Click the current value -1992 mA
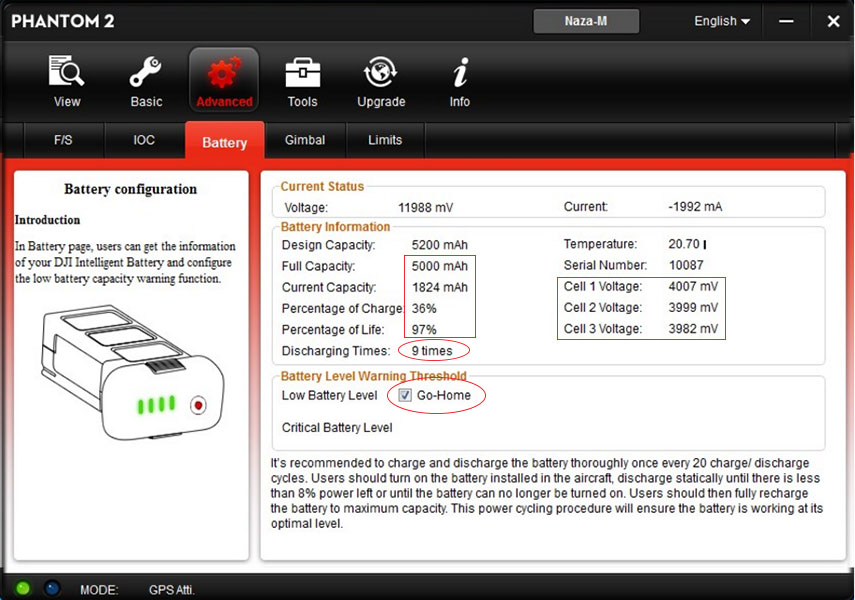Screen dimensions: 855x600 [695, 207]
